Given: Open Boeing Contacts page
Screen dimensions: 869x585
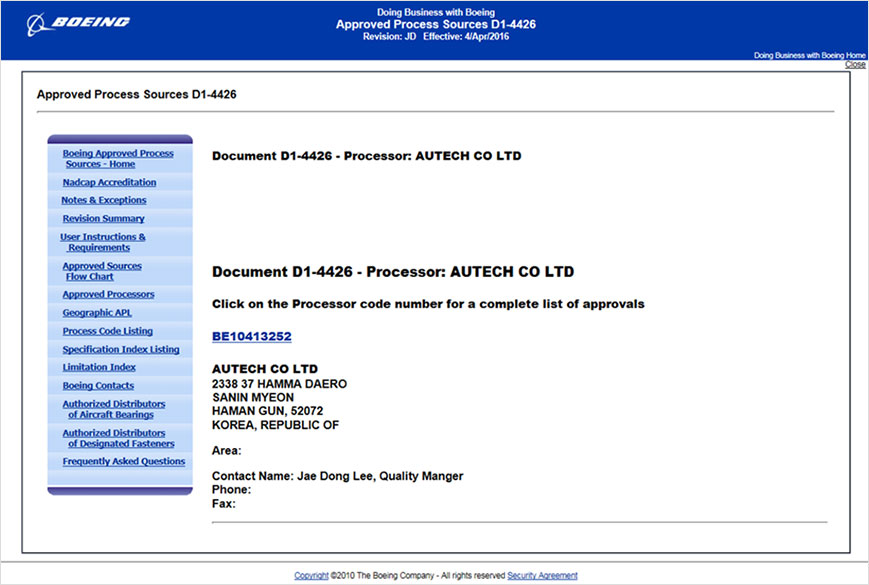Looking at the screenshot, I should tap(98, 385).
